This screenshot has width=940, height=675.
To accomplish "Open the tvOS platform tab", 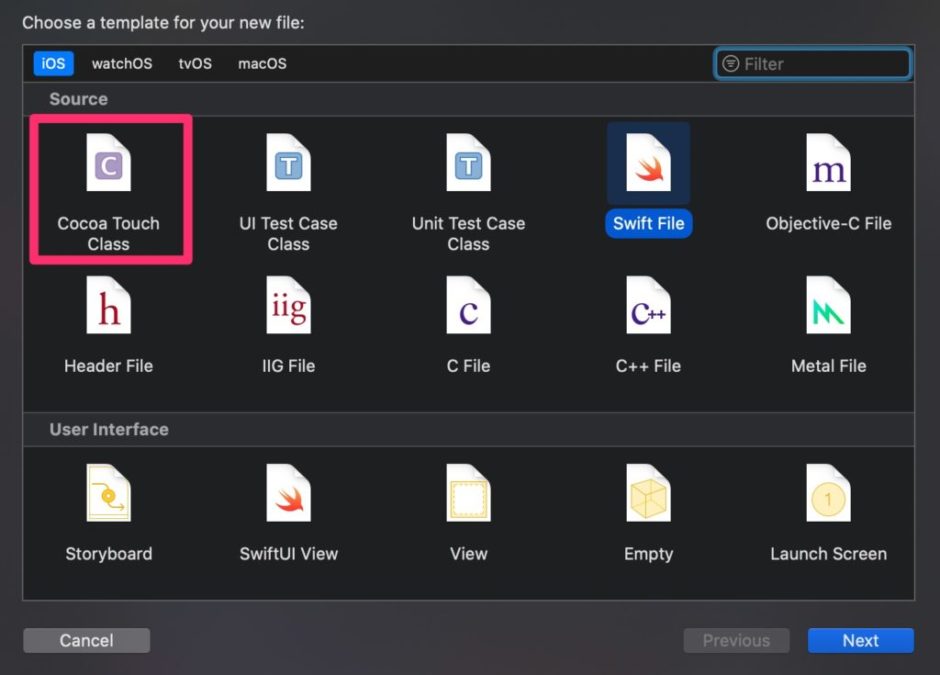I will [195, 63].
